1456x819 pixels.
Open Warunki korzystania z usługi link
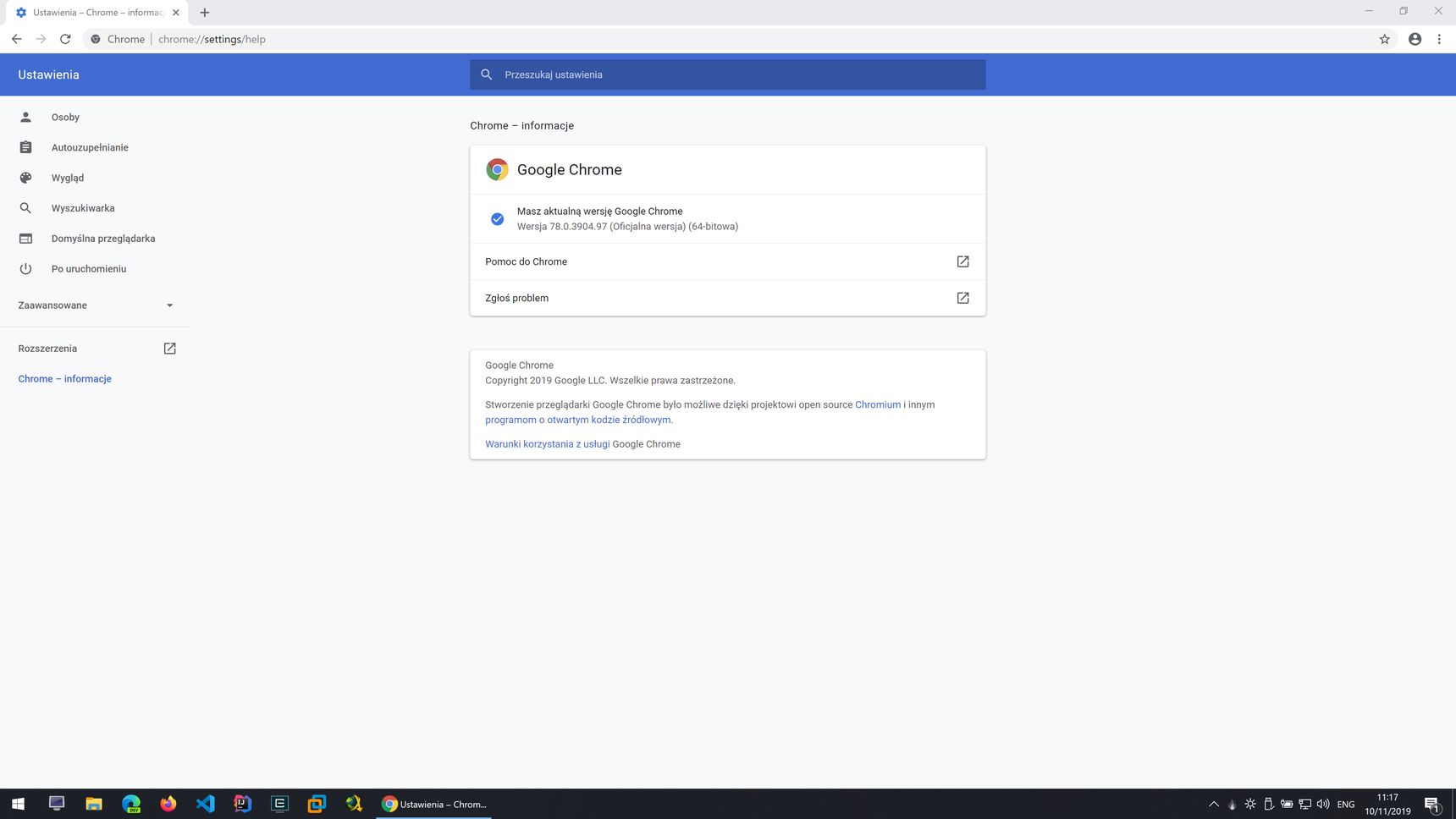coord(547,444)
